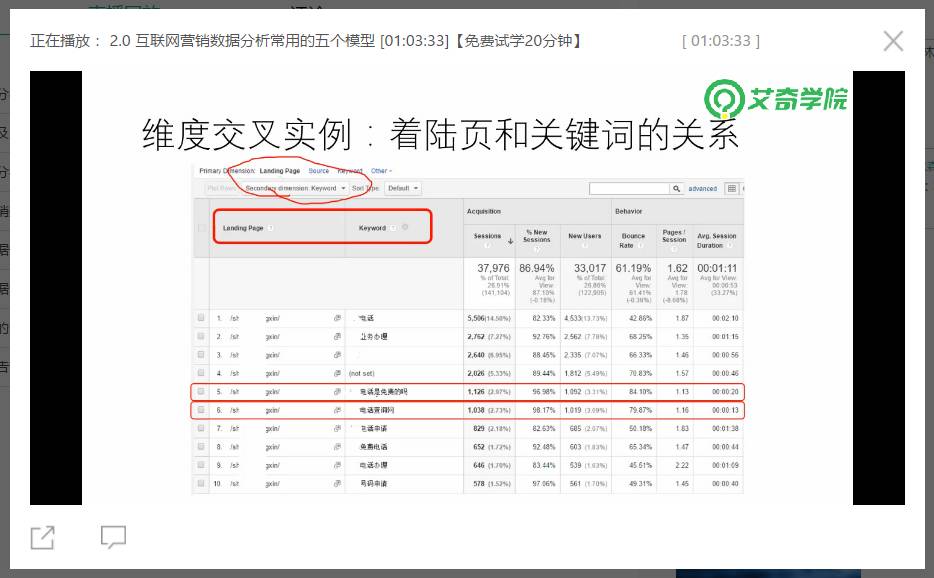Viewport: 934px width, 578px height.
Task: Click the now-playing title 互联网营销数据分析常用的五个模型
Action: tap(256, 41)
